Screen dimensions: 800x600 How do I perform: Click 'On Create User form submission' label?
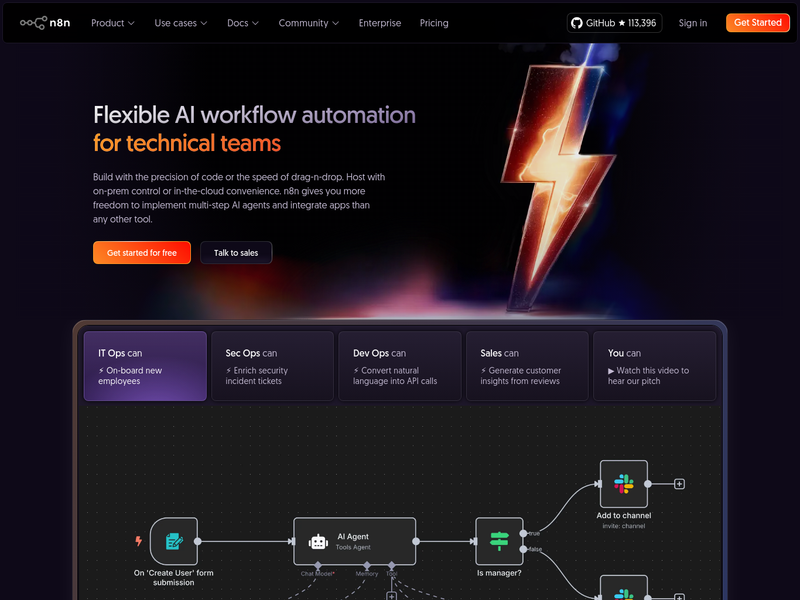(173, 578)
